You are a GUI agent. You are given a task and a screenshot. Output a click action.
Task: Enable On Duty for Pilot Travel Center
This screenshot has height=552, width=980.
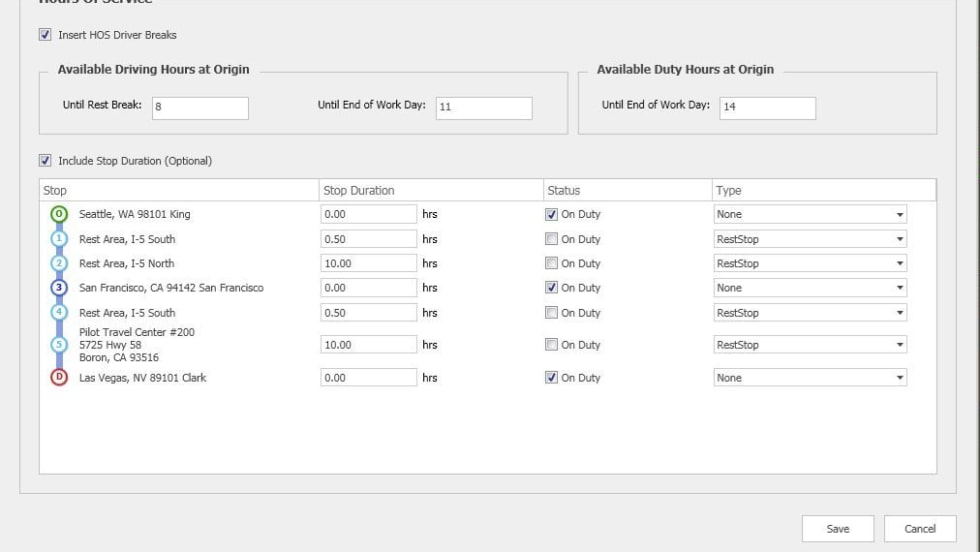tap(551, 345)
